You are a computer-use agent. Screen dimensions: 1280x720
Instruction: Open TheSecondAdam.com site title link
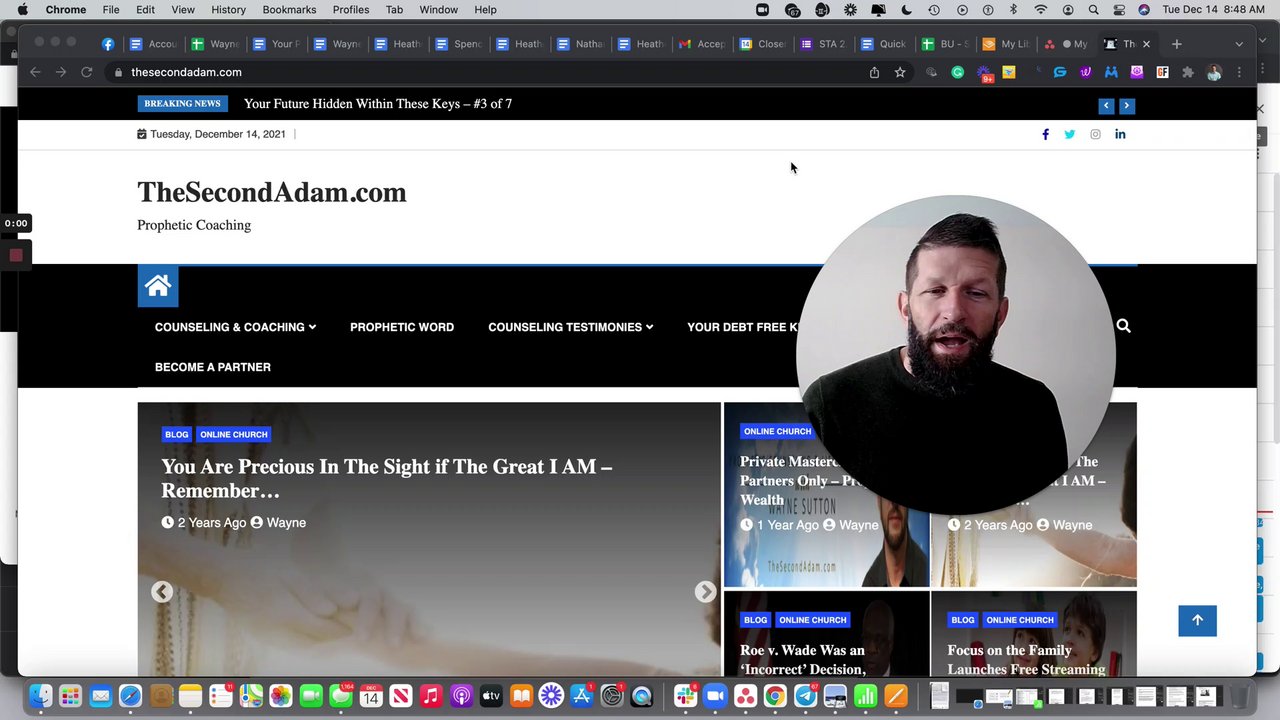(x=272, y=192)
